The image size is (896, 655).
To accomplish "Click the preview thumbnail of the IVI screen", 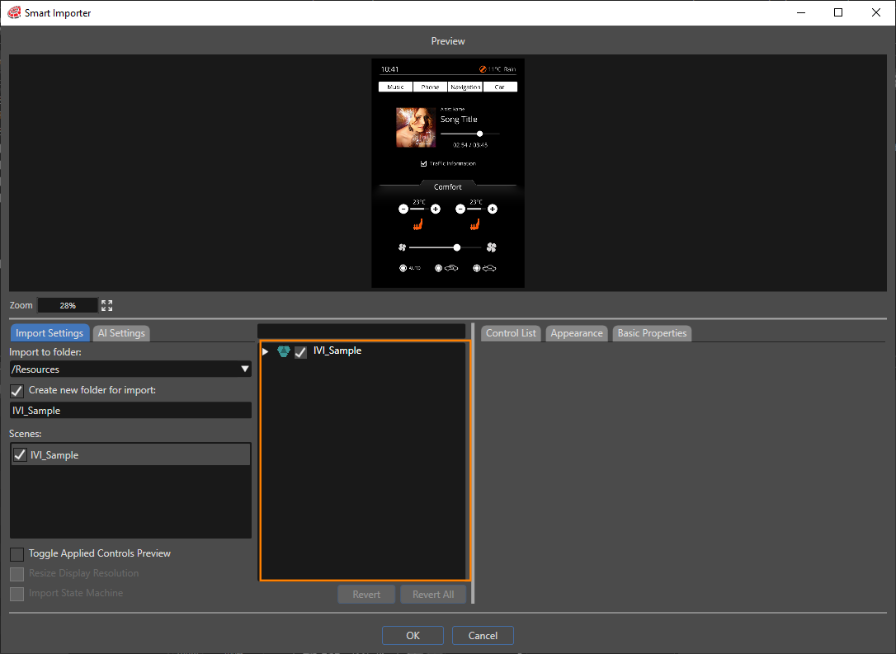I will coord(448,173).
